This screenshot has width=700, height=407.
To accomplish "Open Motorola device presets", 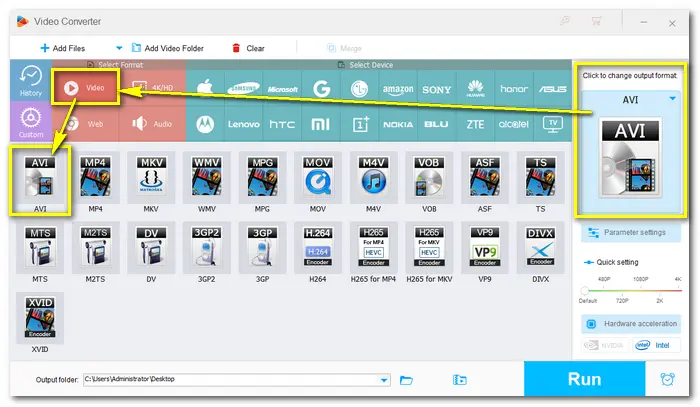I will click(205, 124).
